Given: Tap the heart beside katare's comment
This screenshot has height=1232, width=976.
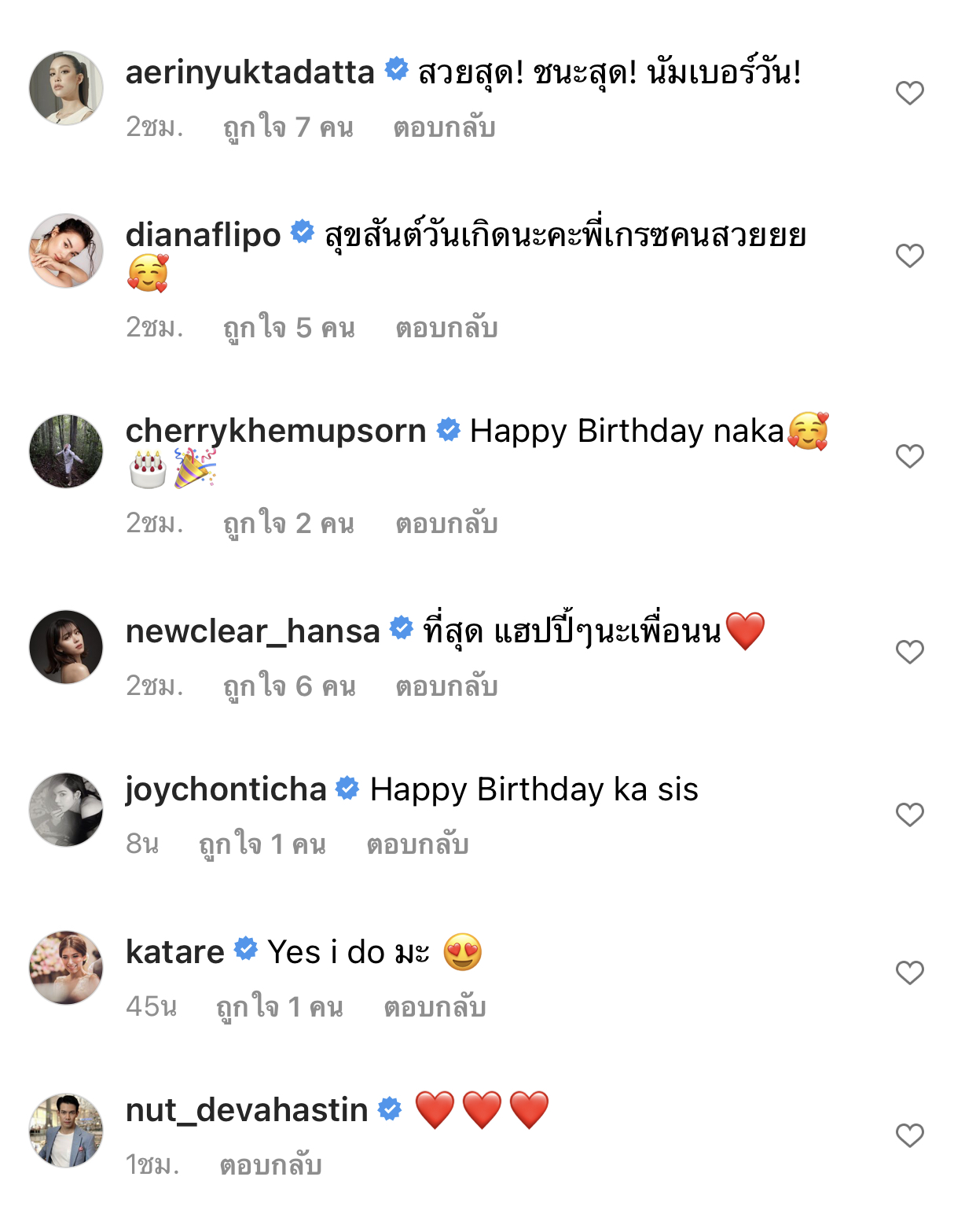Looking at the screenshot, I should 909,973.
